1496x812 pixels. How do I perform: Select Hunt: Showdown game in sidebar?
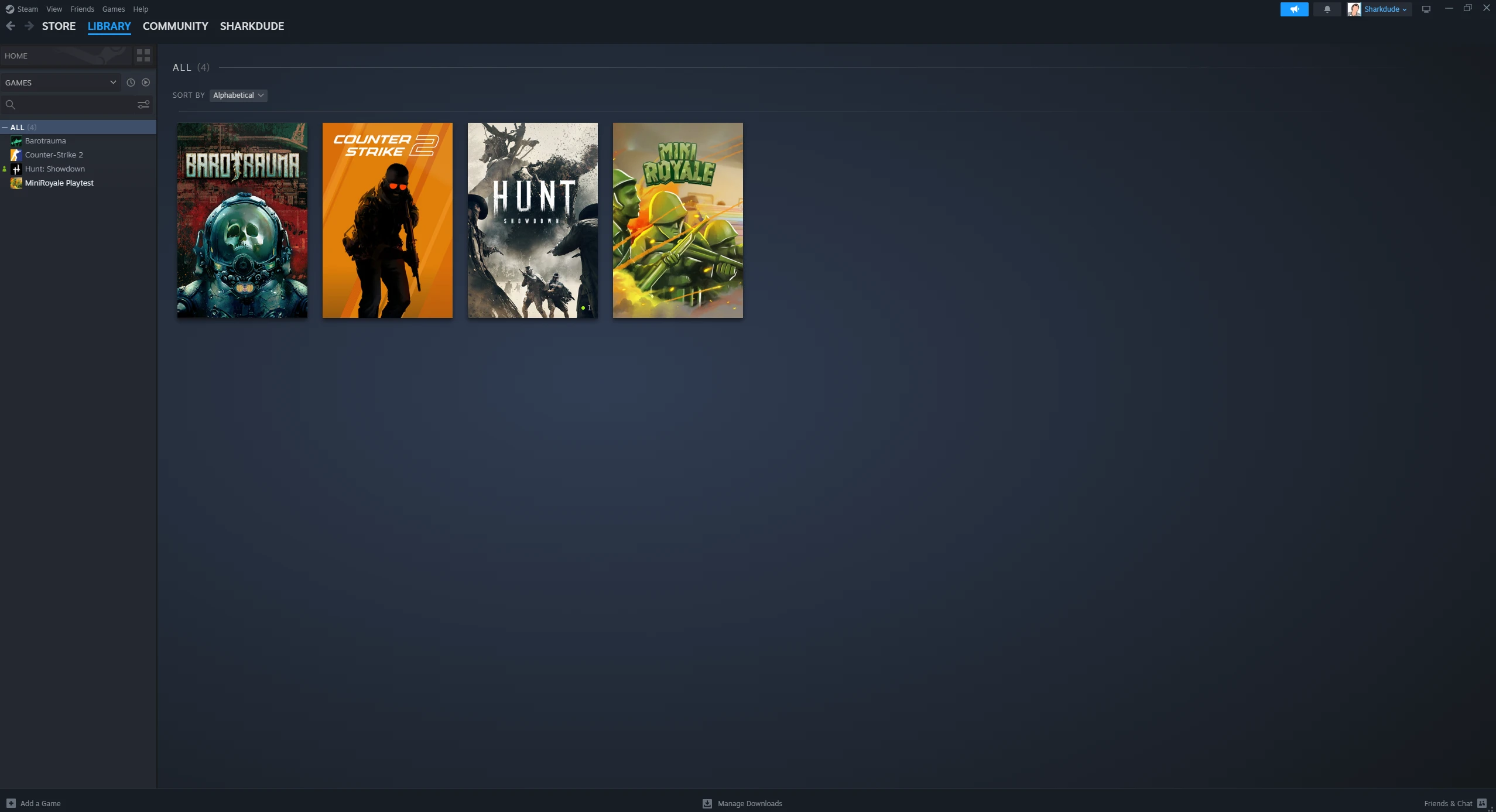tap(54, 168)
